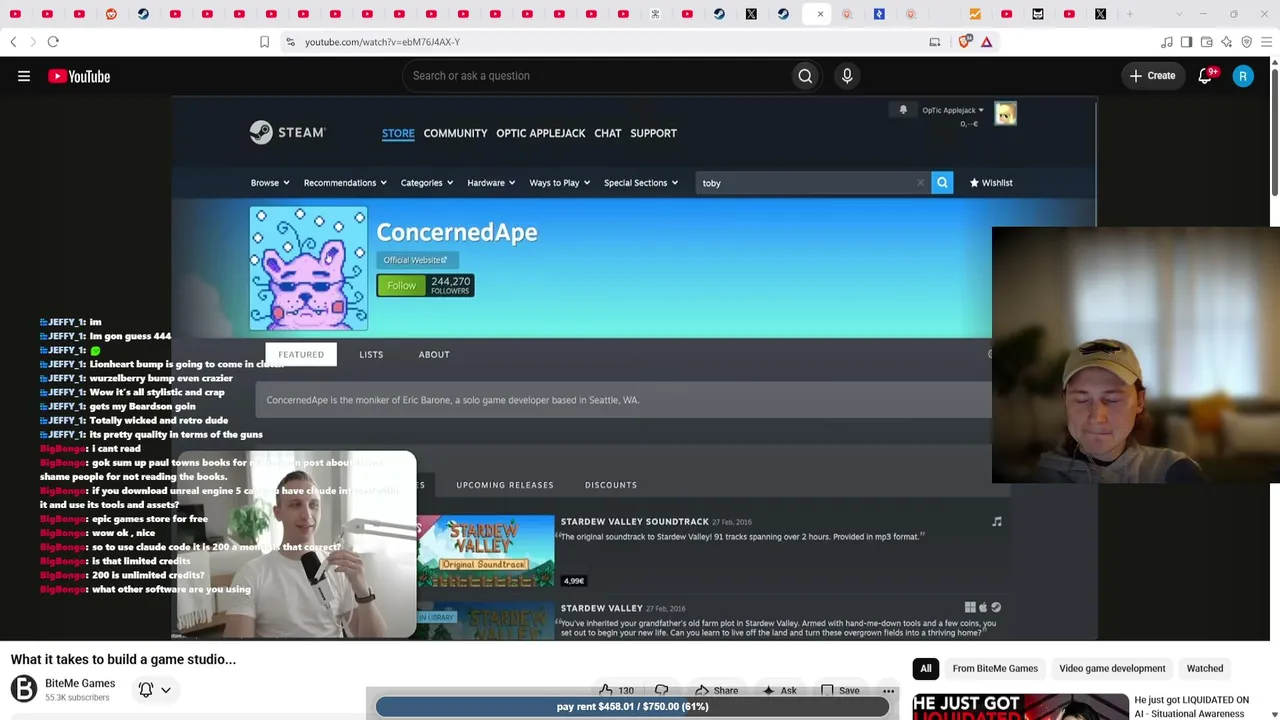Open the Steam CHAT menu item
This screenshot has width=1280, height=720.
608,133
